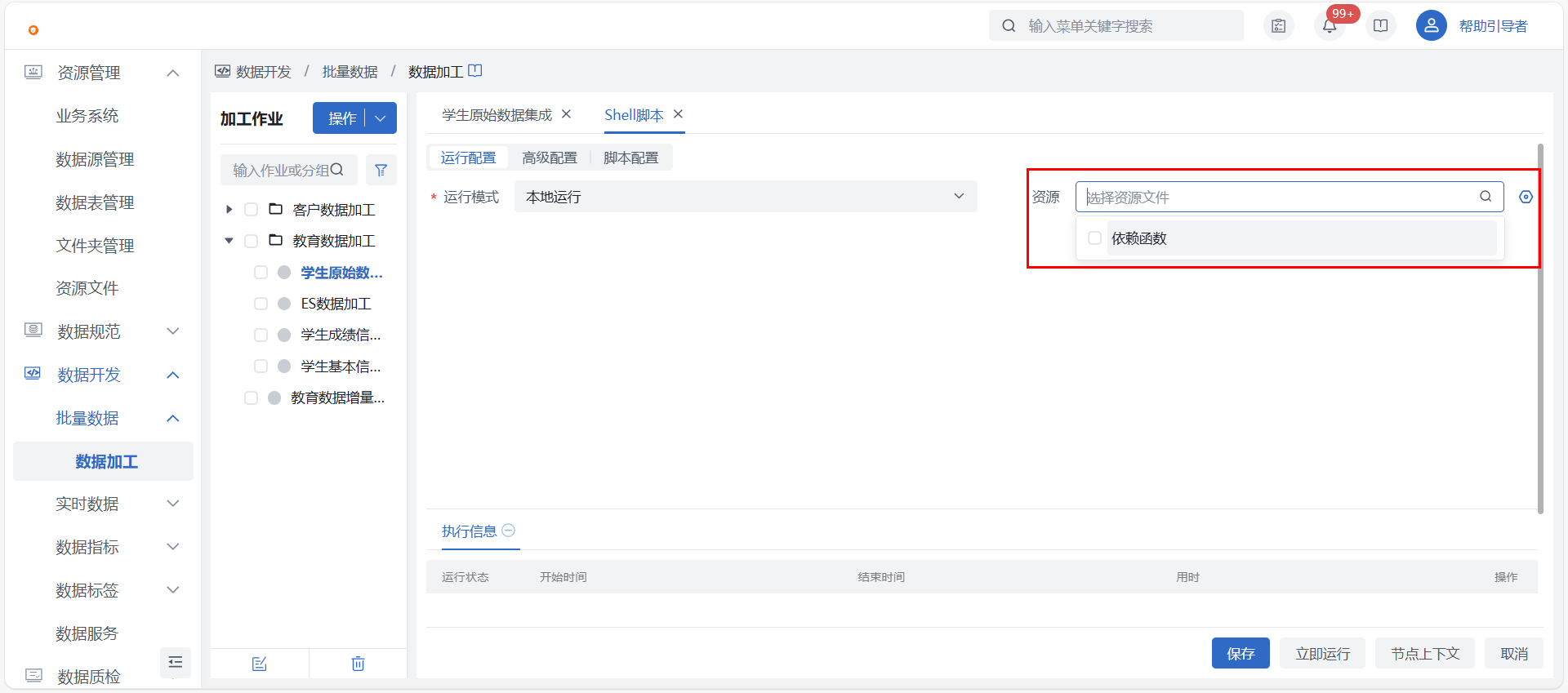The image size is (1568, 693).
Task: Click the vertical scrollbar of config panel
Action: (1540, 328)
